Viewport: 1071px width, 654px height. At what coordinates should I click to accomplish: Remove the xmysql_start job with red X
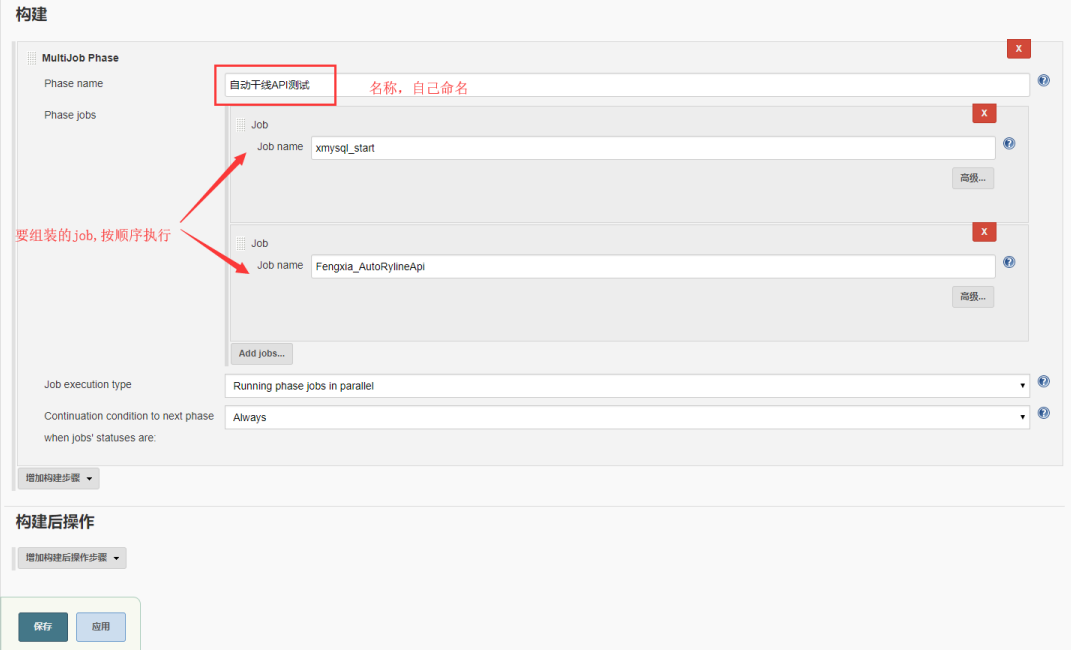(984, 113)
